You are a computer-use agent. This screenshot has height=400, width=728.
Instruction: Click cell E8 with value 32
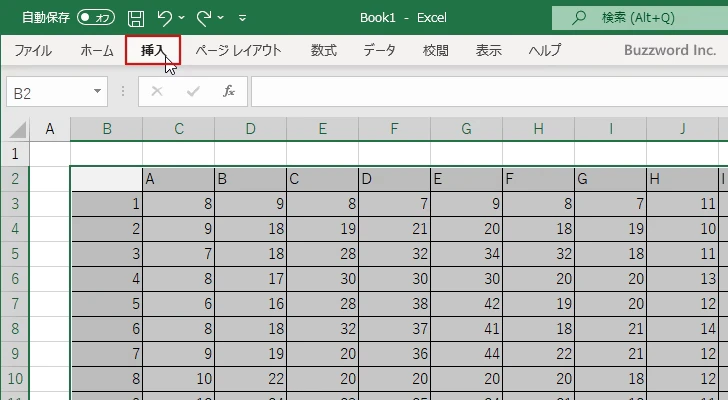322,329
